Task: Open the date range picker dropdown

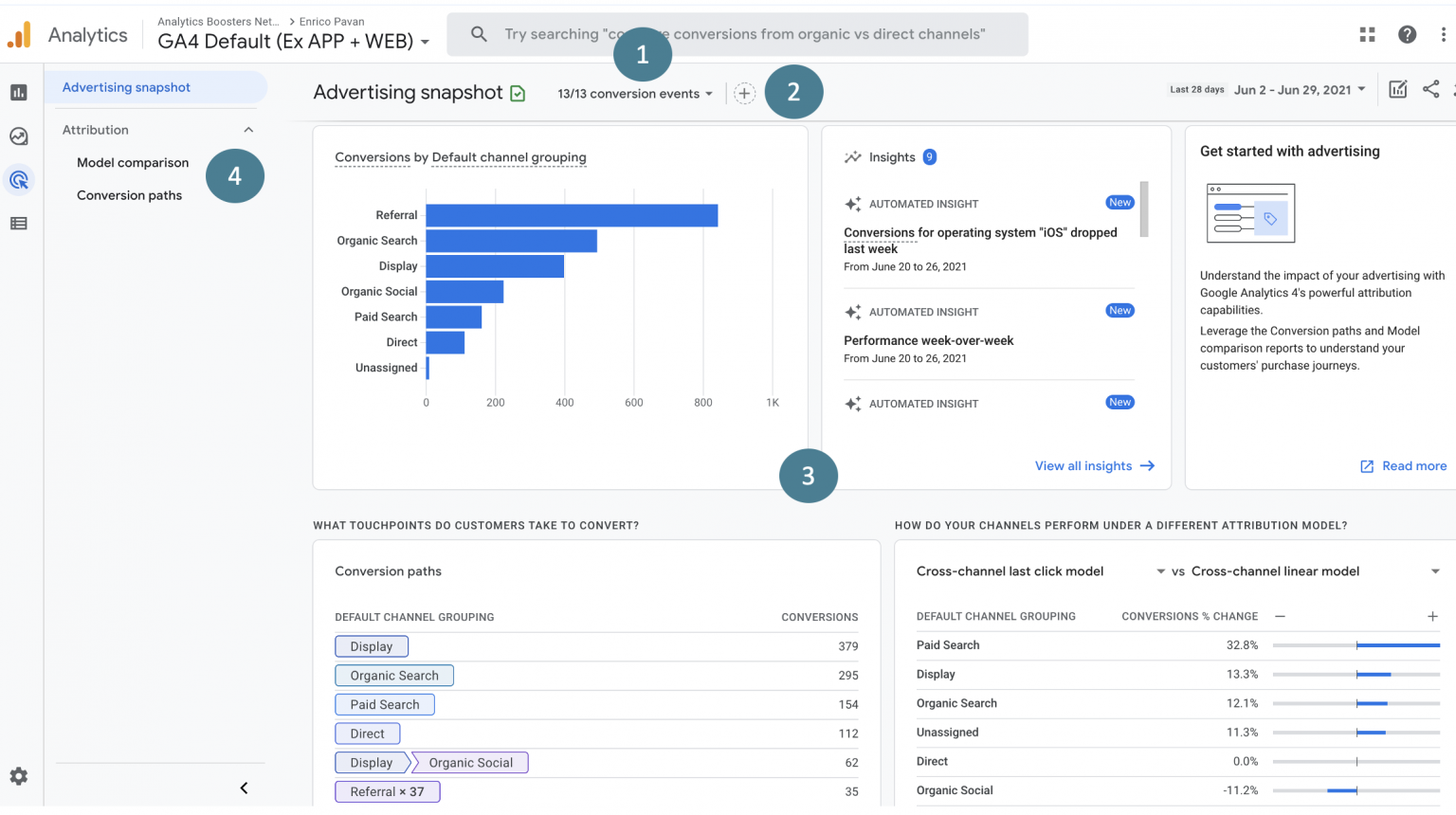Action: tap(1300, 90)
